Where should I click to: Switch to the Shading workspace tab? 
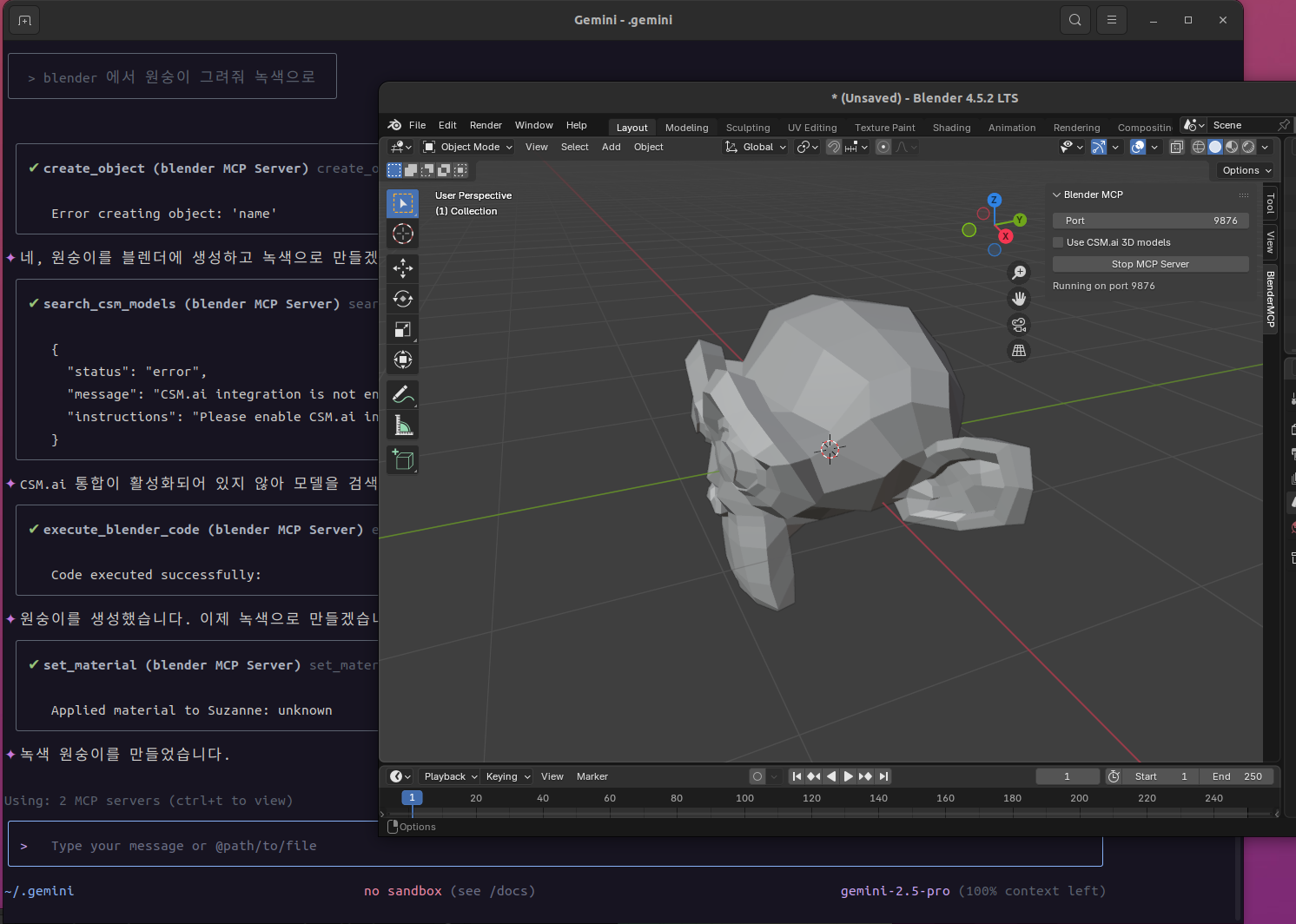click(x=951, y=128)
